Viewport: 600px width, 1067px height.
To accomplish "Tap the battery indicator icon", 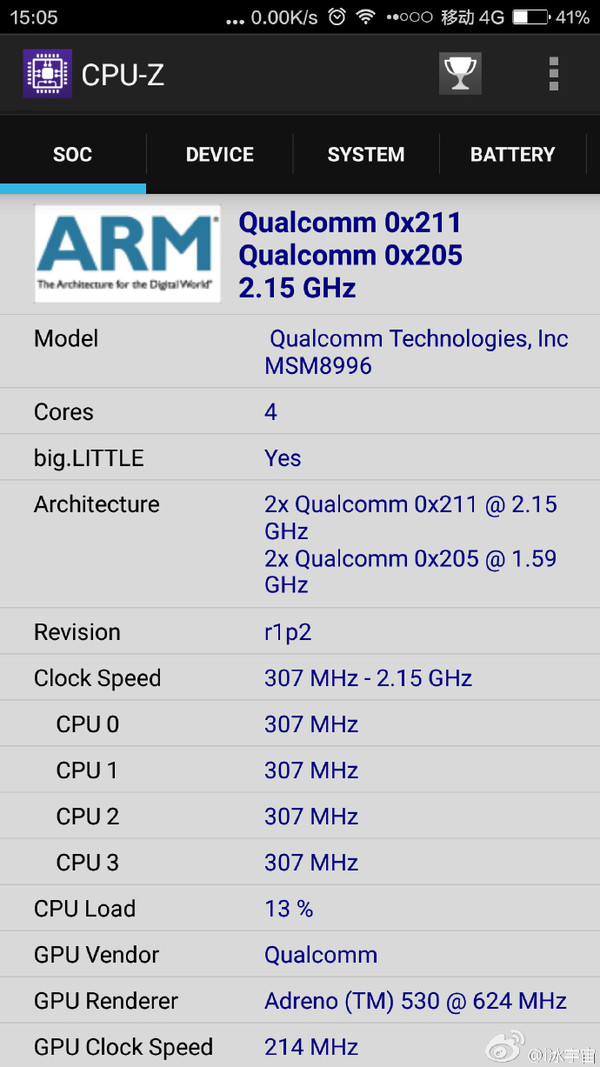I will click(x=531, y=18).
